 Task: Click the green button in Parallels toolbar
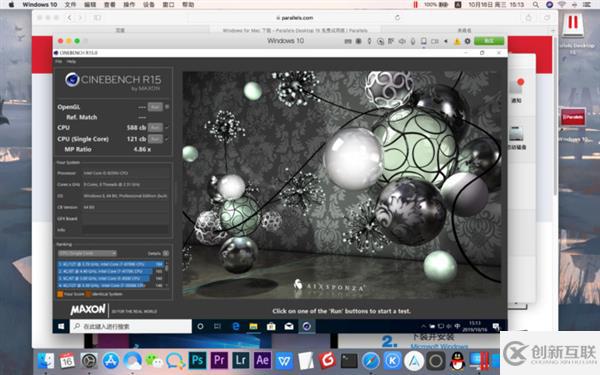coord(489,41)
